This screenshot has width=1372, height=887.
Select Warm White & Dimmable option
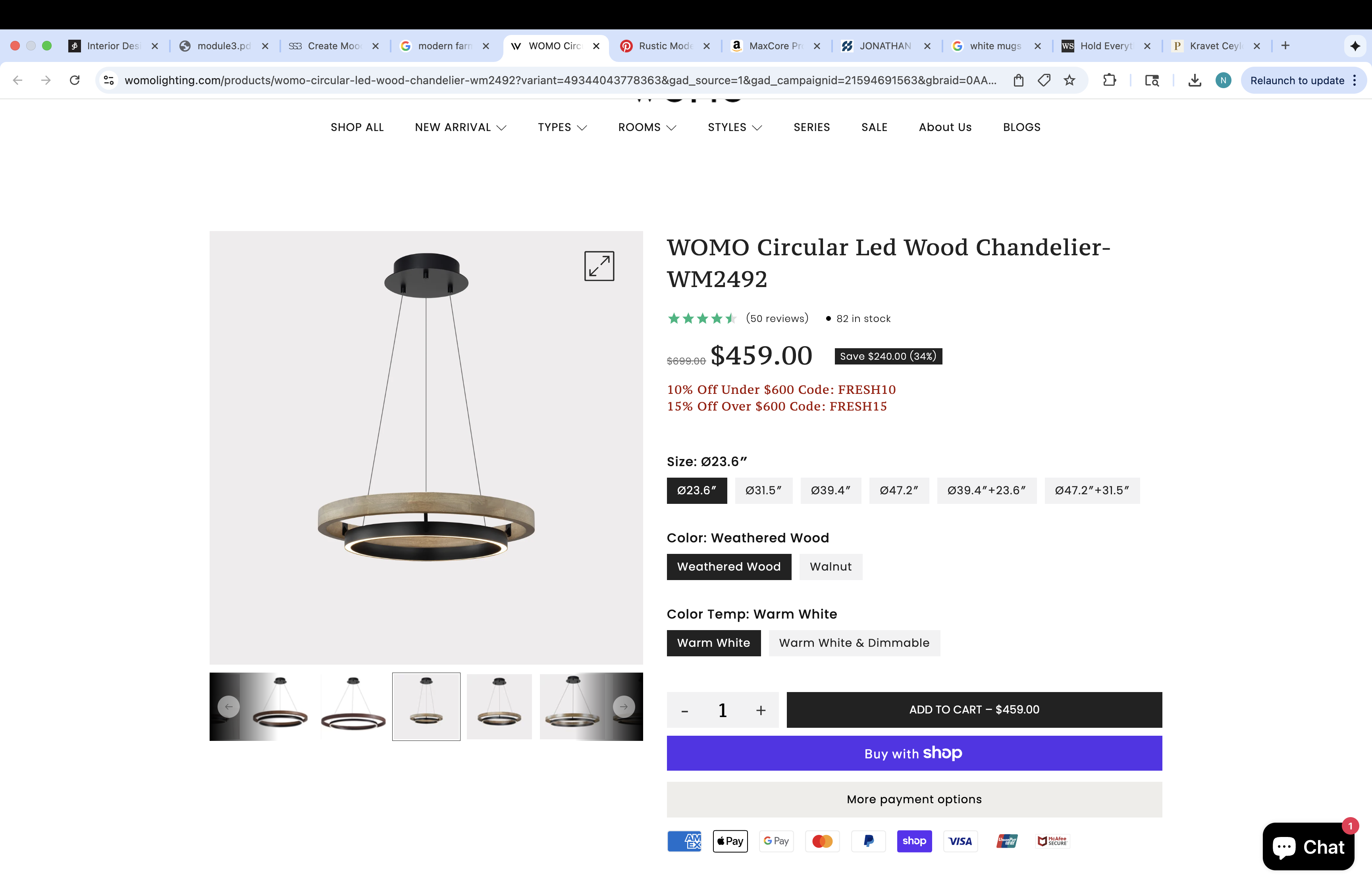click(854, 643)
